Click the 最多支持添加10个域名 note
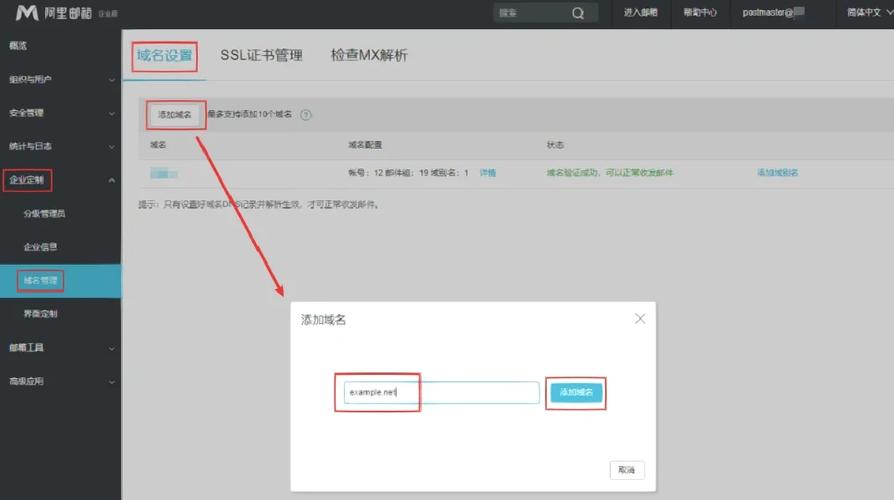This screenshot has height=500, width=894. (250, 114)
